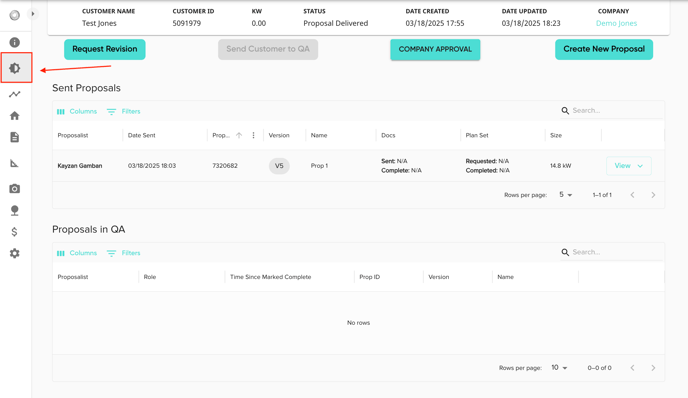Click search magnifier in Proposals in QA
The height and width of the screenshot is (398, 688).
(x=565, y=252)
